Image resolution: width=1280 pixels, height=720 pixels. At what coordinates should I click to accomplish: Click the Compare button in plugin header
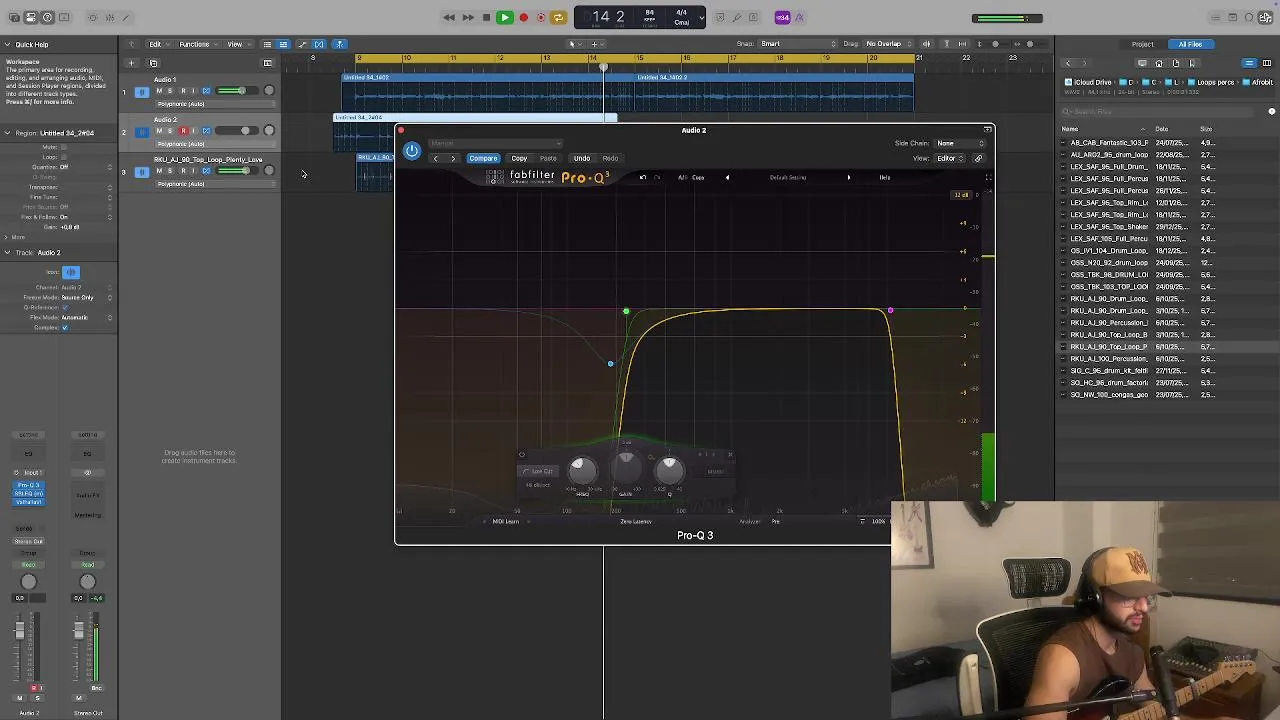tap(483, 158)
